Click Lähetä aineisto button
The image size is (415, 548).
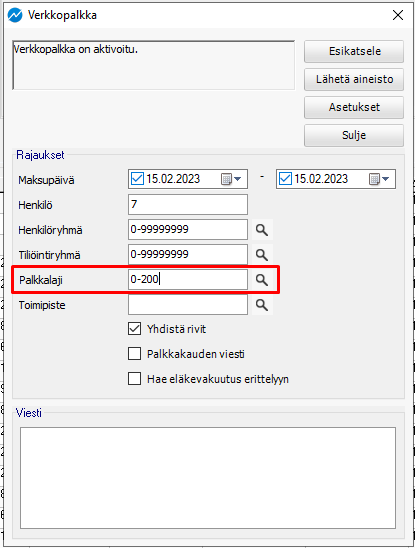(354, 79)
